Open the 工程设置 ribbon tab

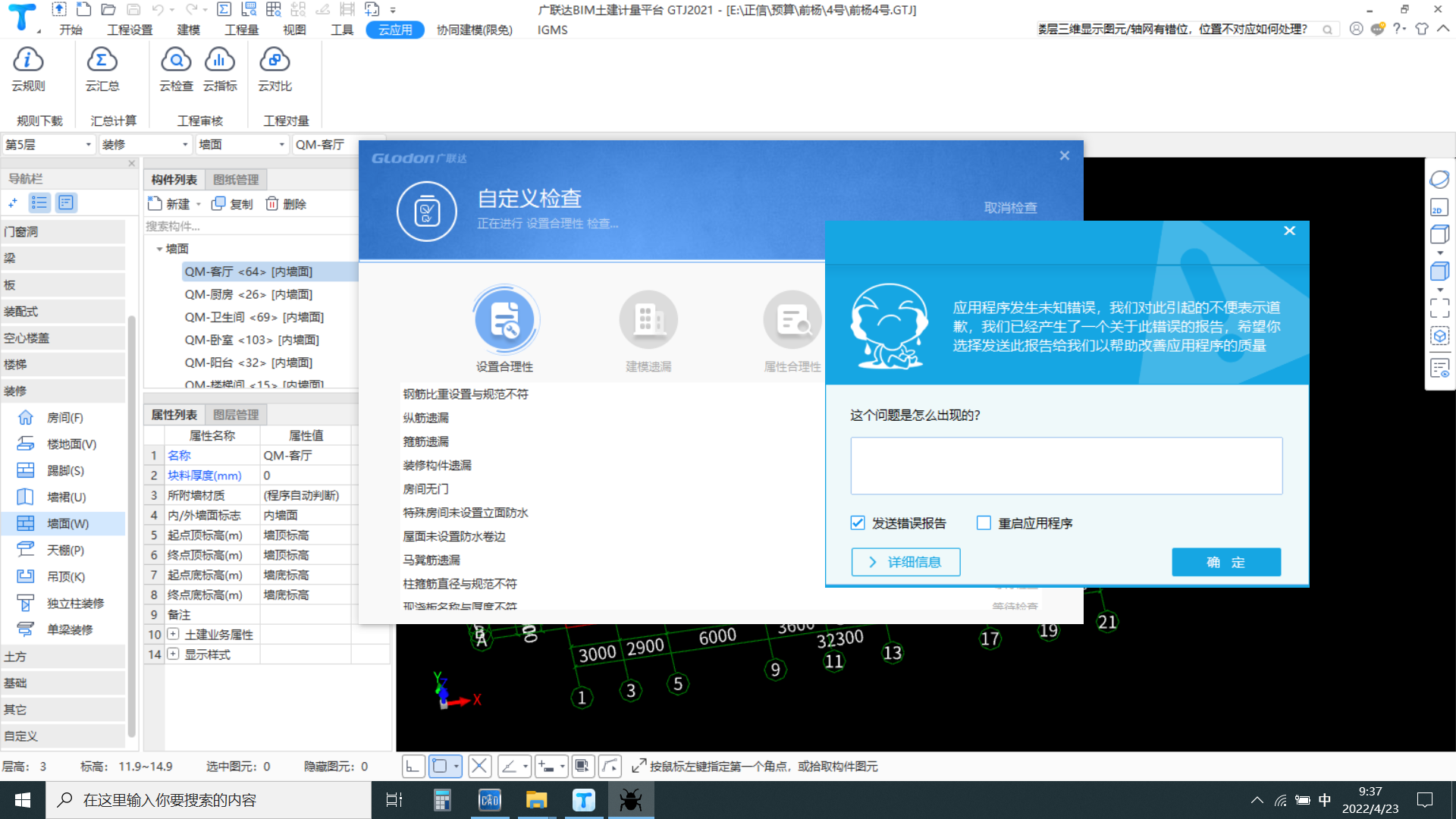pyautogui.click(x=130, y=30)
